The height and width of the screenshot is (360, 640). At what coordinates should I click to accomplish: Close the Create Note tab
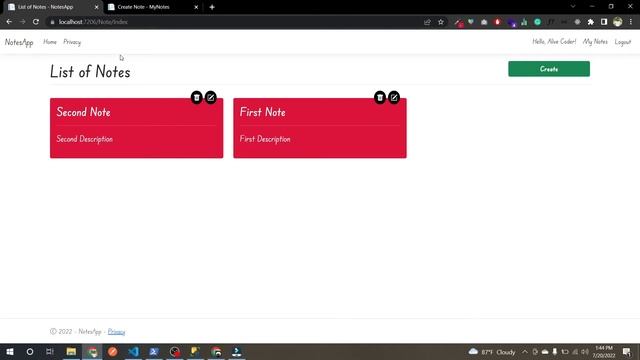coord(196,7)
